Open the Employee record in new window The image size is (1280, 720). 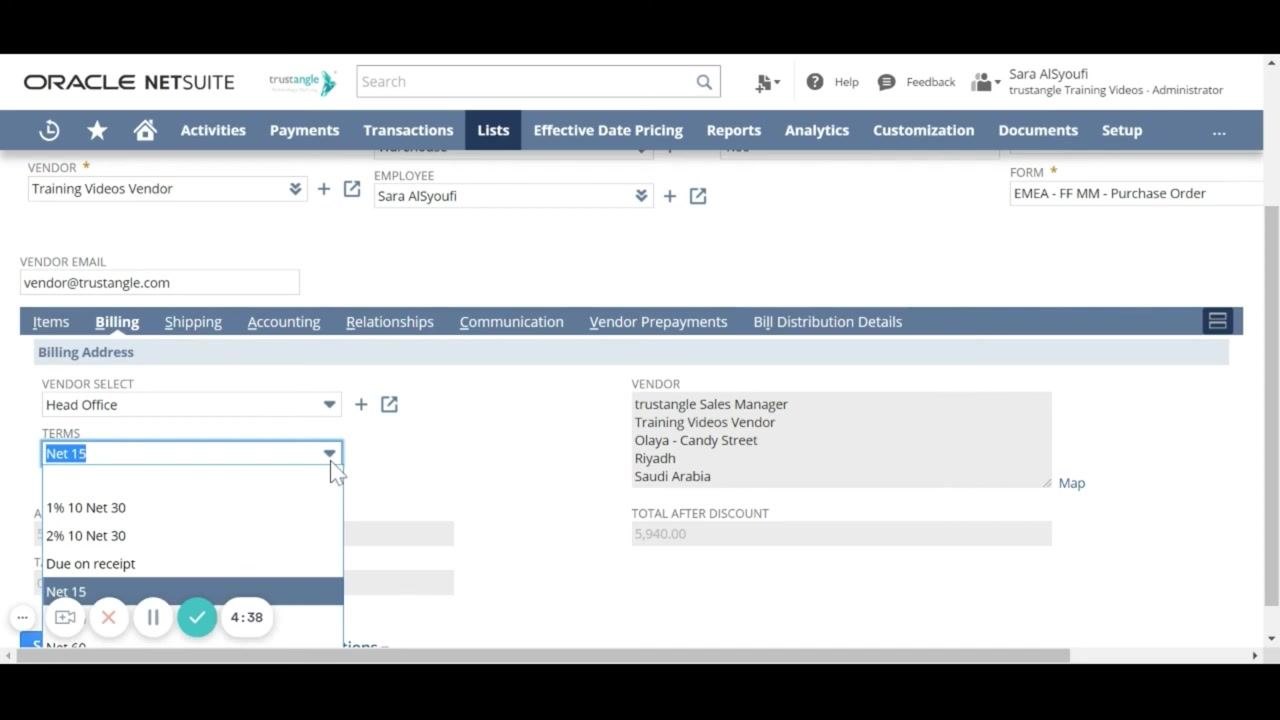point(698,196)
